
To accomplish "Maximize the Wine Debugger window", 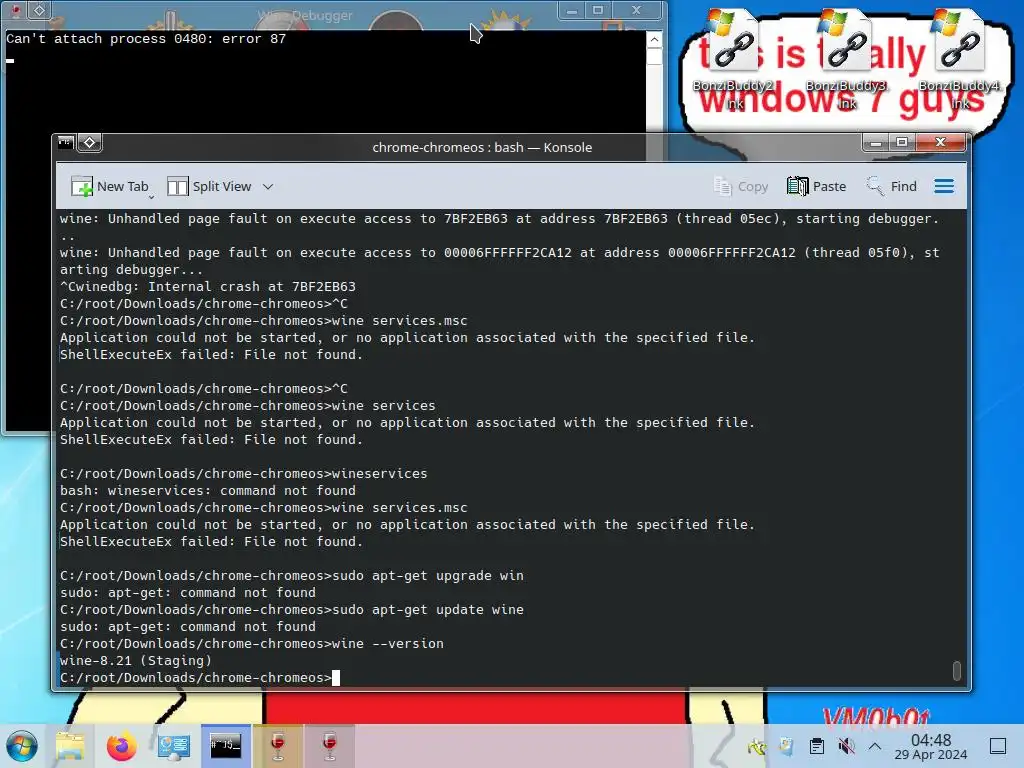I will (597, 10).
